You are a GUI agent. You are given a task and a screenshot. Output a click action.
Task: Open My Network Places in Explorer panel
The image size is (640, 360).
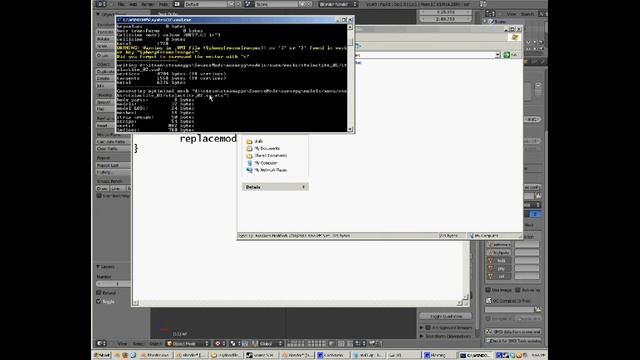270,170
